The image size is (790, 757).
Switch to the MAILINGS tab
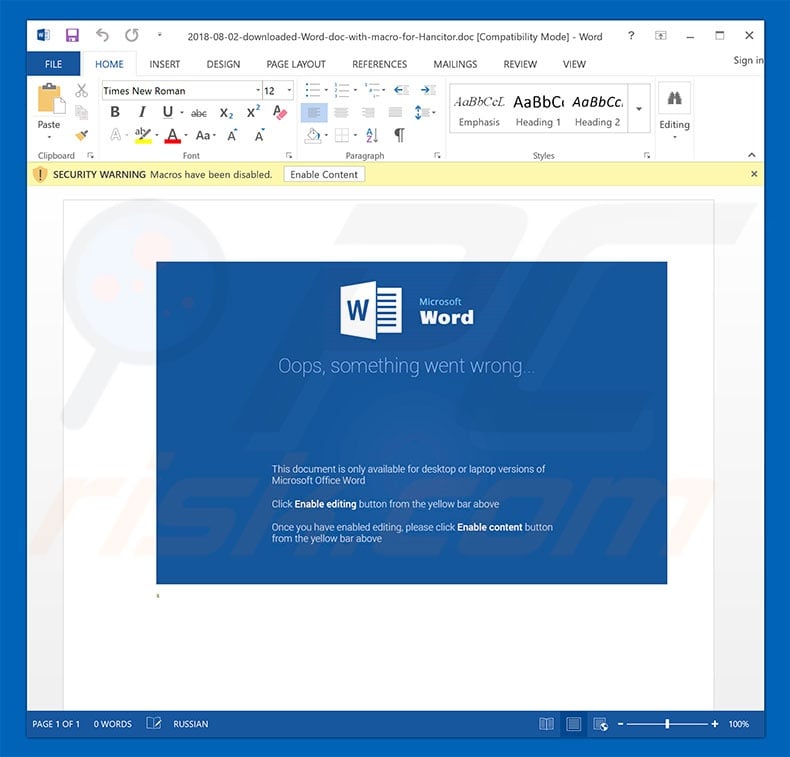[455, 64]
